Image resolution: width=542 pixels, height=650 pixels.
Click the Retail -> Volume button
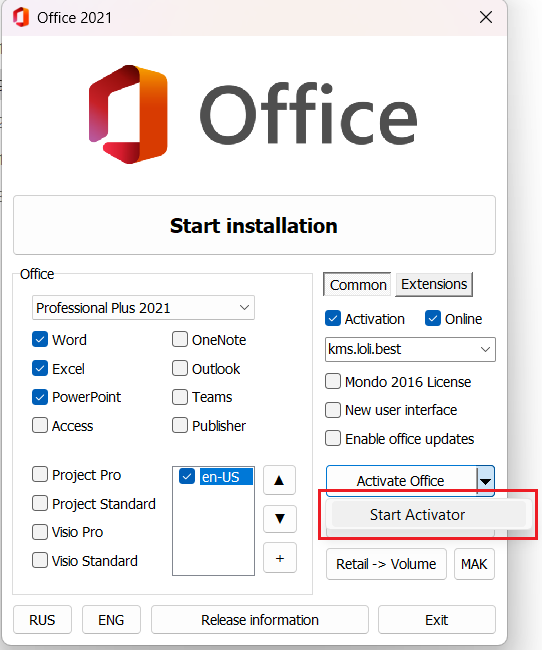386,564
